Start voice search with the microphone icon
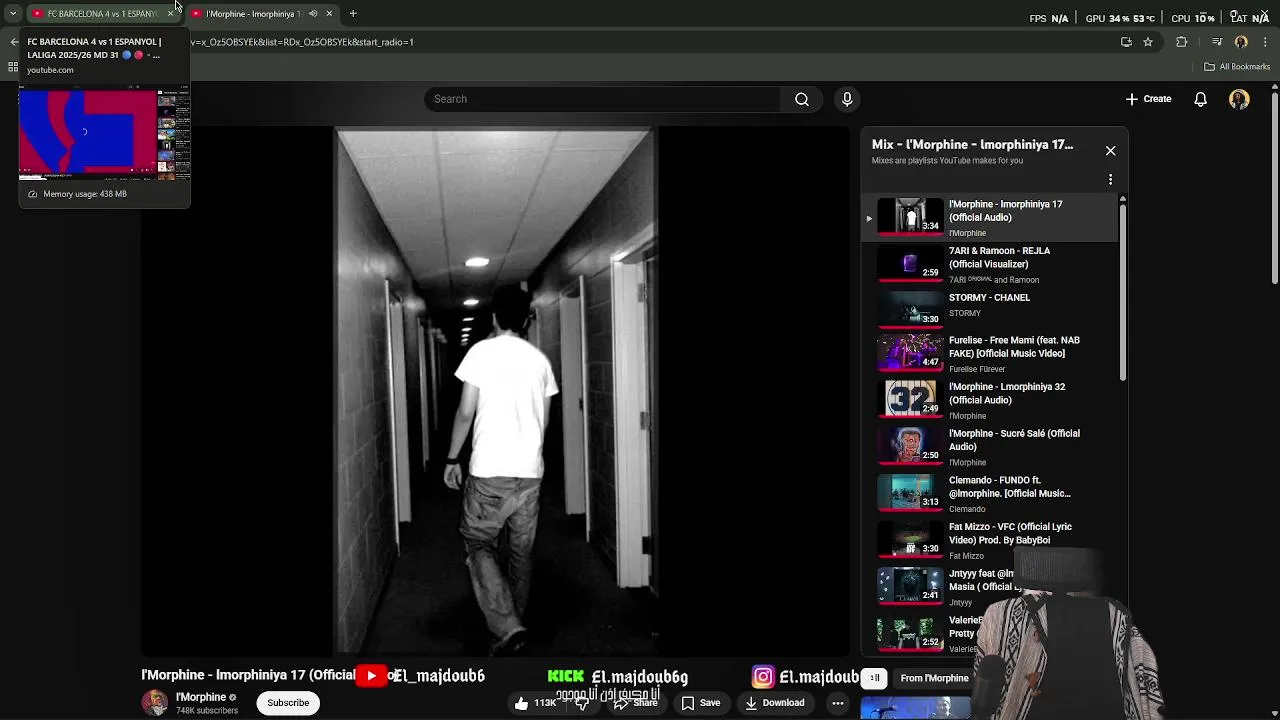 click(x=847, y=99)
